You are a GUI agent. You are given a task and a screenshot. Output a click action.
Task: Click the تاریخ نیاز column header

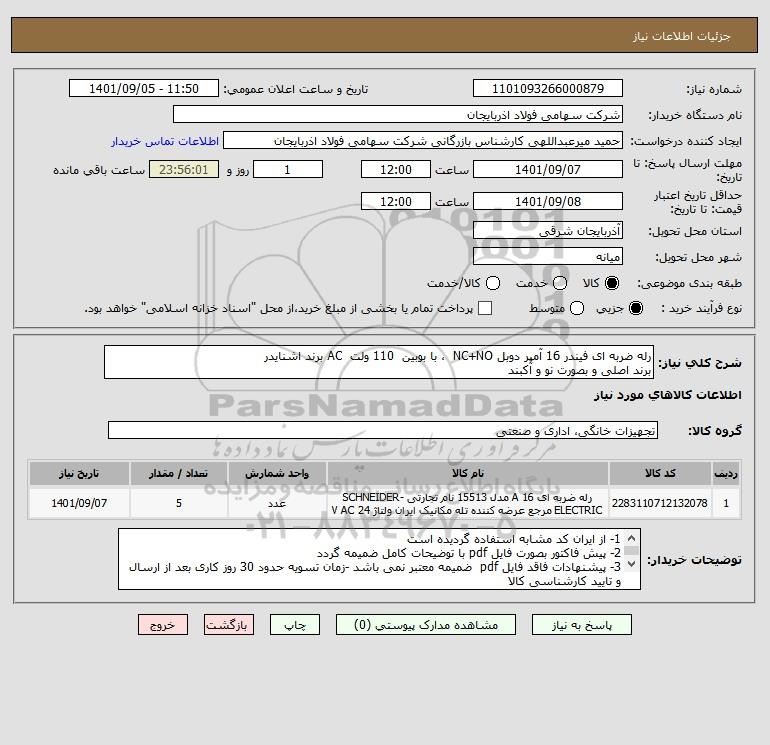tap(79, 473)
